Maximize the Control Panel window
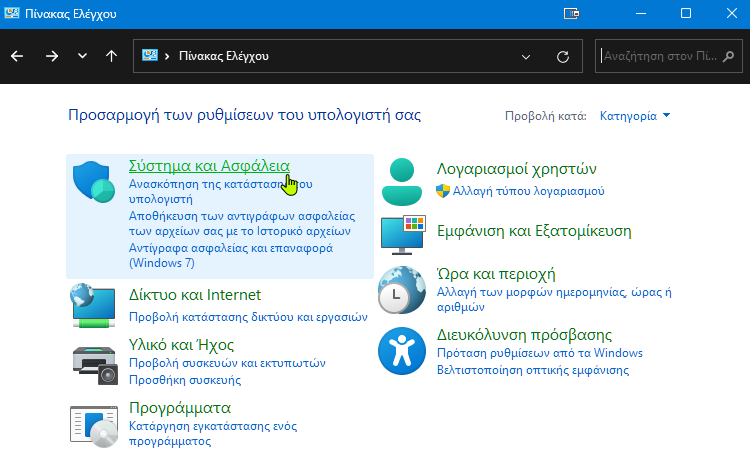This screenshot has height=475, width=750. [x=686, y=13]
